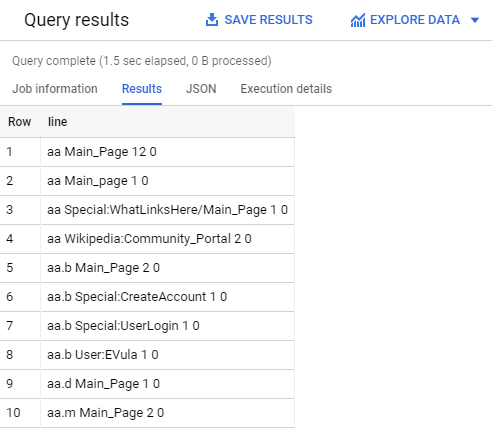The width and height of the screenshot is (492, 429).
Task: Click the 'Query complete' status message
Action: (142, 61)
